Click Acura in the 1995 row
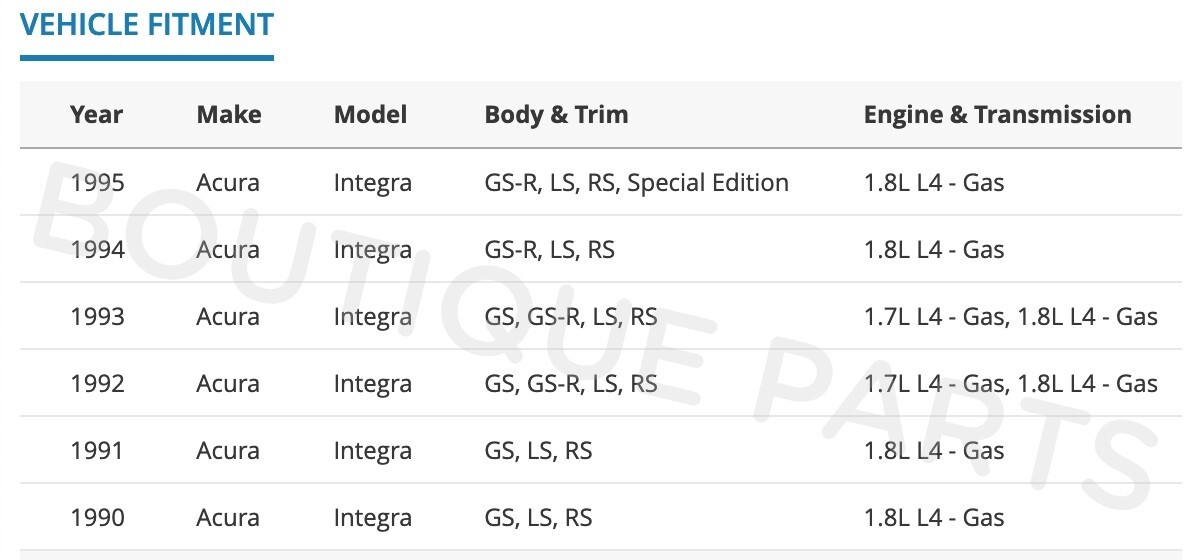The width and height of the screenshot is (1192, 560). [x=228, y=183]
